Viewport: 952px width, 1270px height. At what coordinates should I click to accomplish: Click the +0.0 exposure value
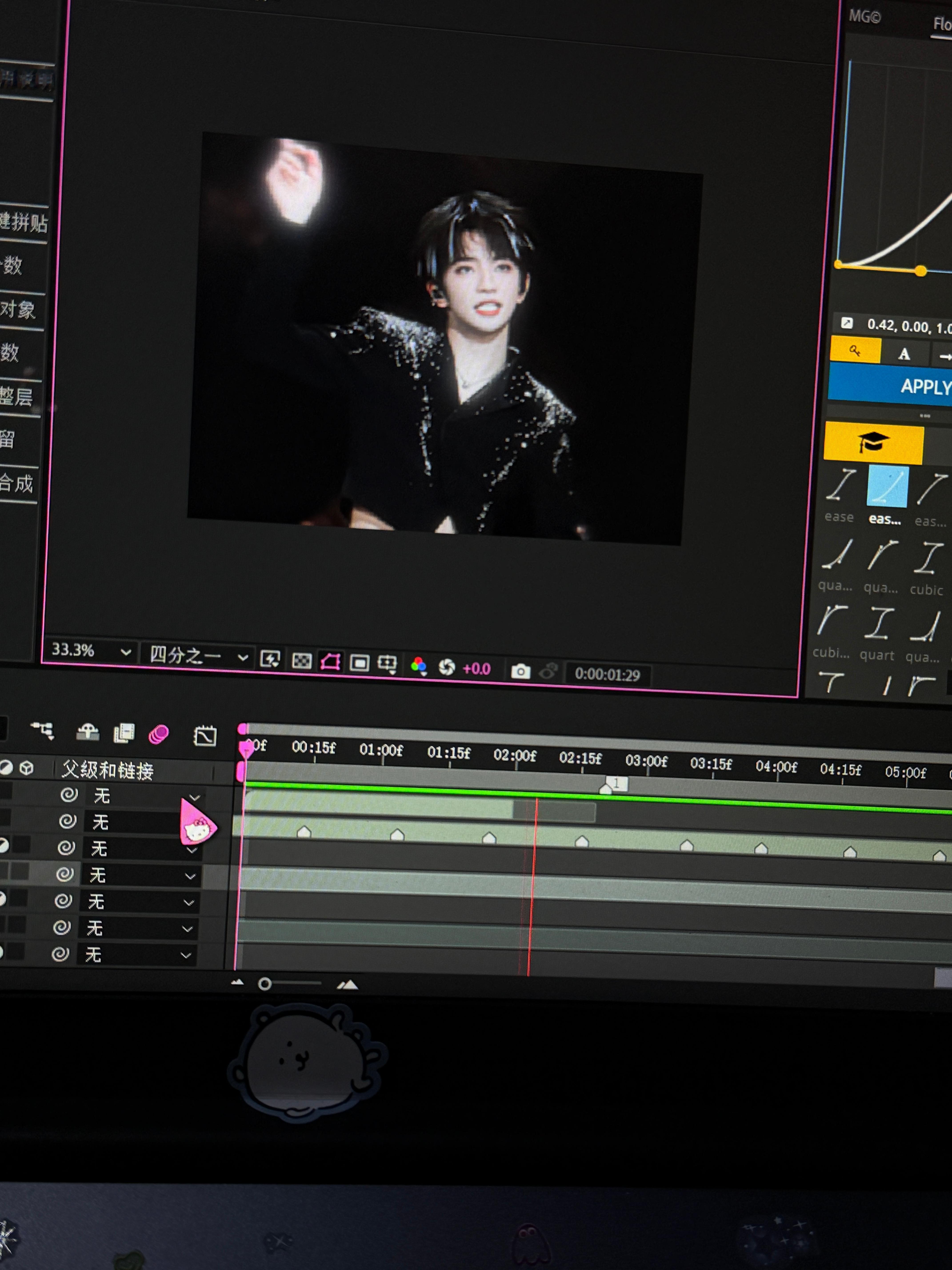tap(477, 669)
